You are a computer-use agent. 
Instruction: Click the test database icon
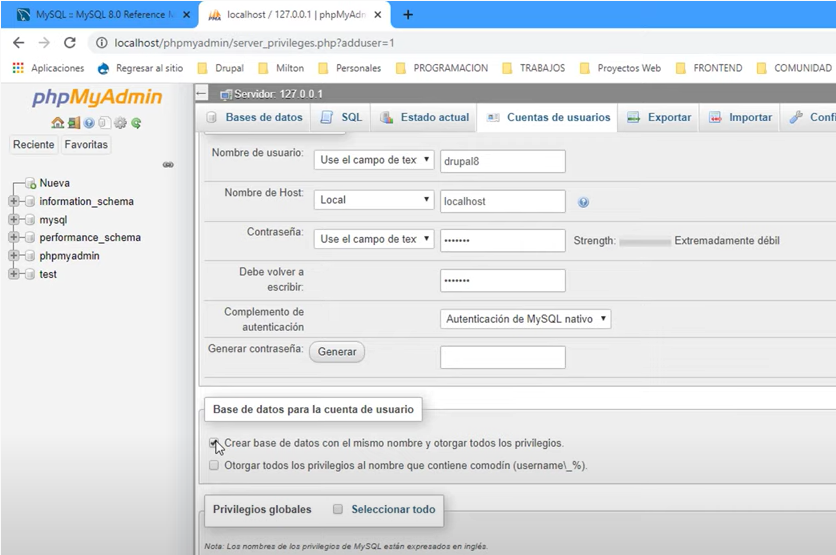[30, 274]
